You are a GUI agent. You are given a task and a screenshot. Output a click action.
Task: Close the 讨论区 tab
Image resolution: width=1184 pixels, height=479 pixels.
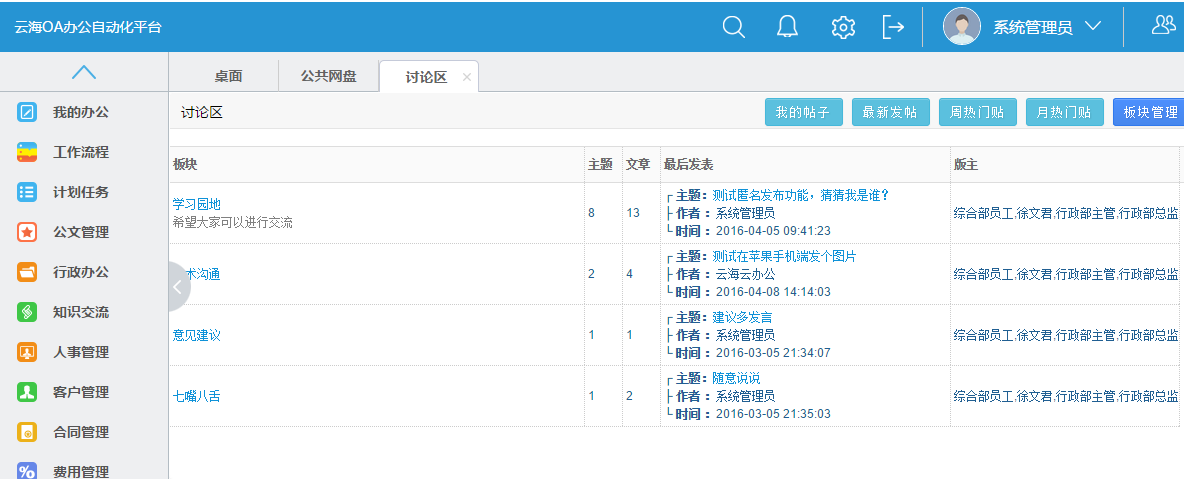(467, 77)
